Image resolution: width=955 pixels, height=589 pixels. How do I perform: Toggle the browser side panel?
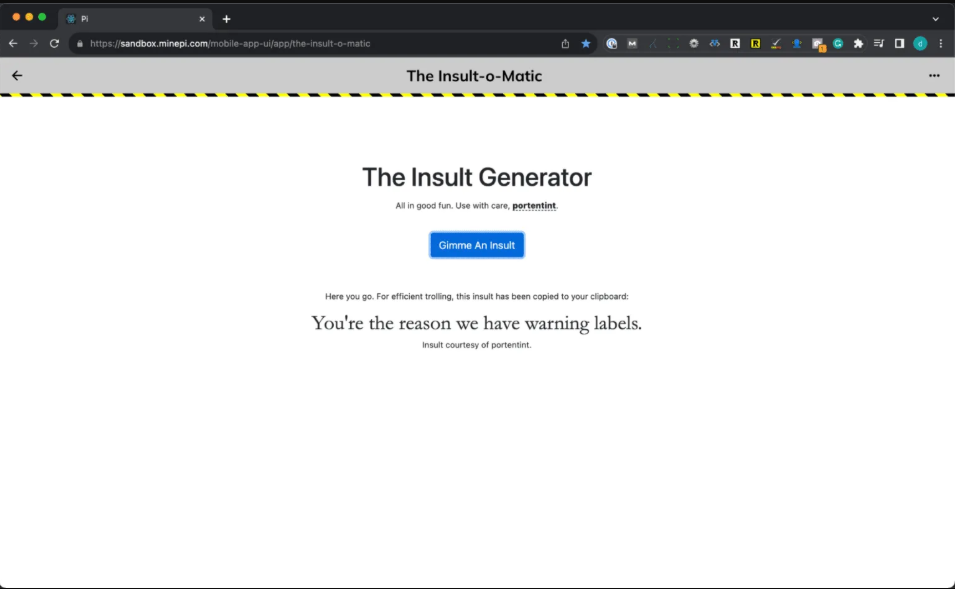[899, 44]
